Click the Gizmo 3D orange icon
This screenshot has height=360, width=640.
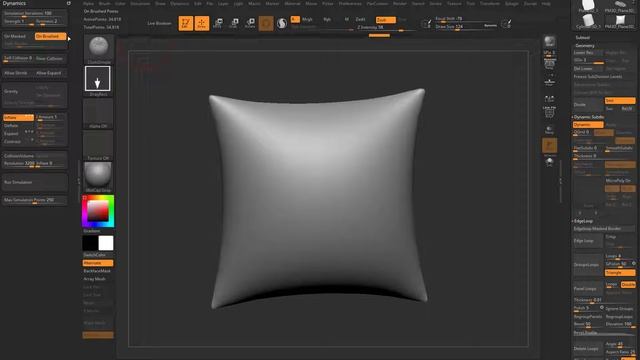click(x=266, y=23)
